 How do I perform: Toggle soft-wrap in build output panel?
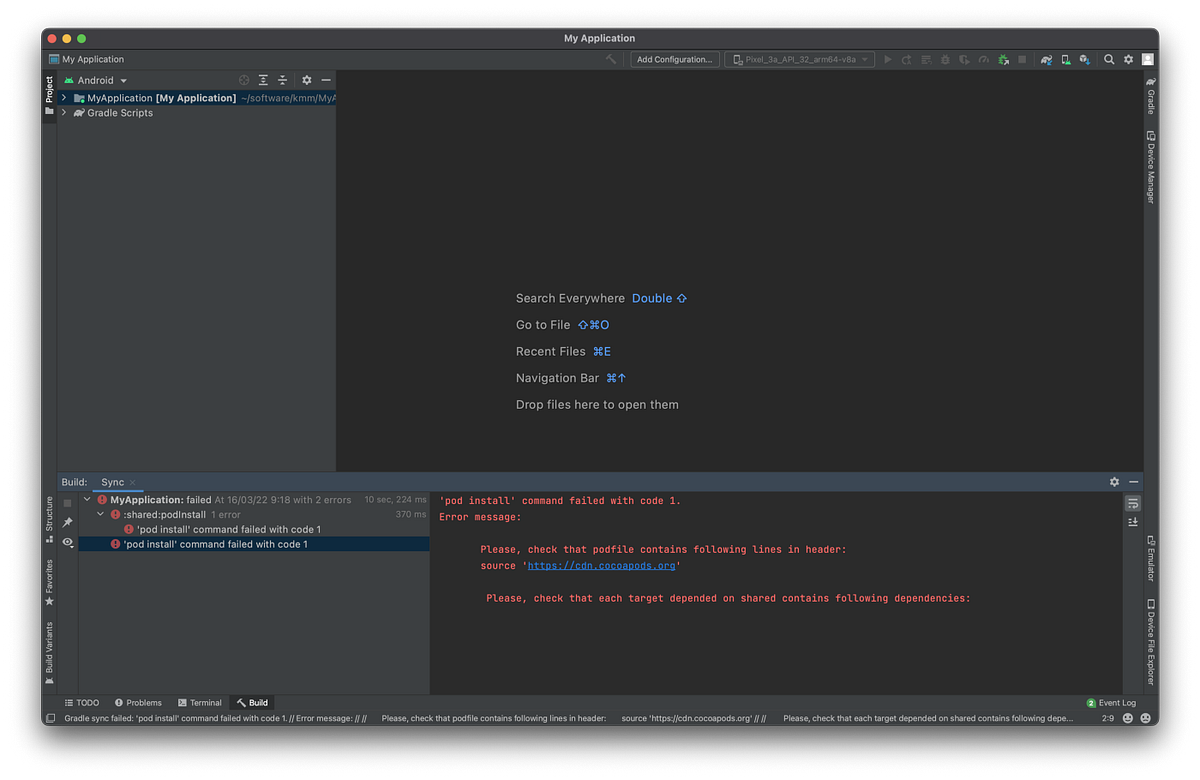click(x=1133, y=503)
